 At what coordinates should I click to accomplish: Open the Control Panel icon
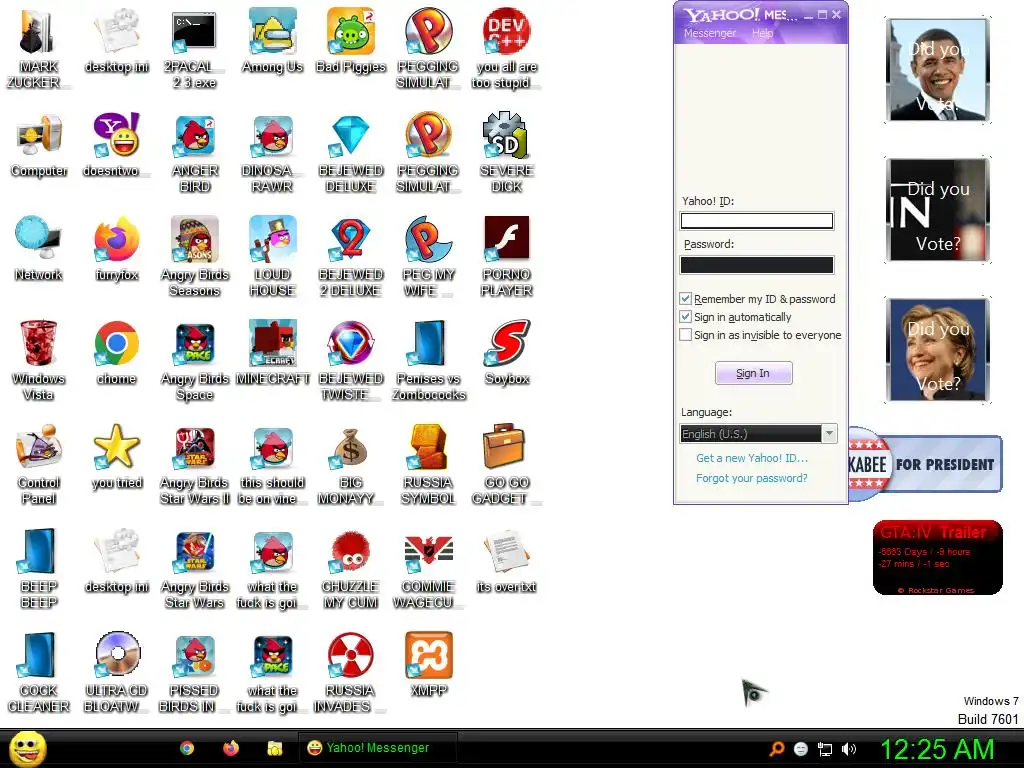click(39, 464)
